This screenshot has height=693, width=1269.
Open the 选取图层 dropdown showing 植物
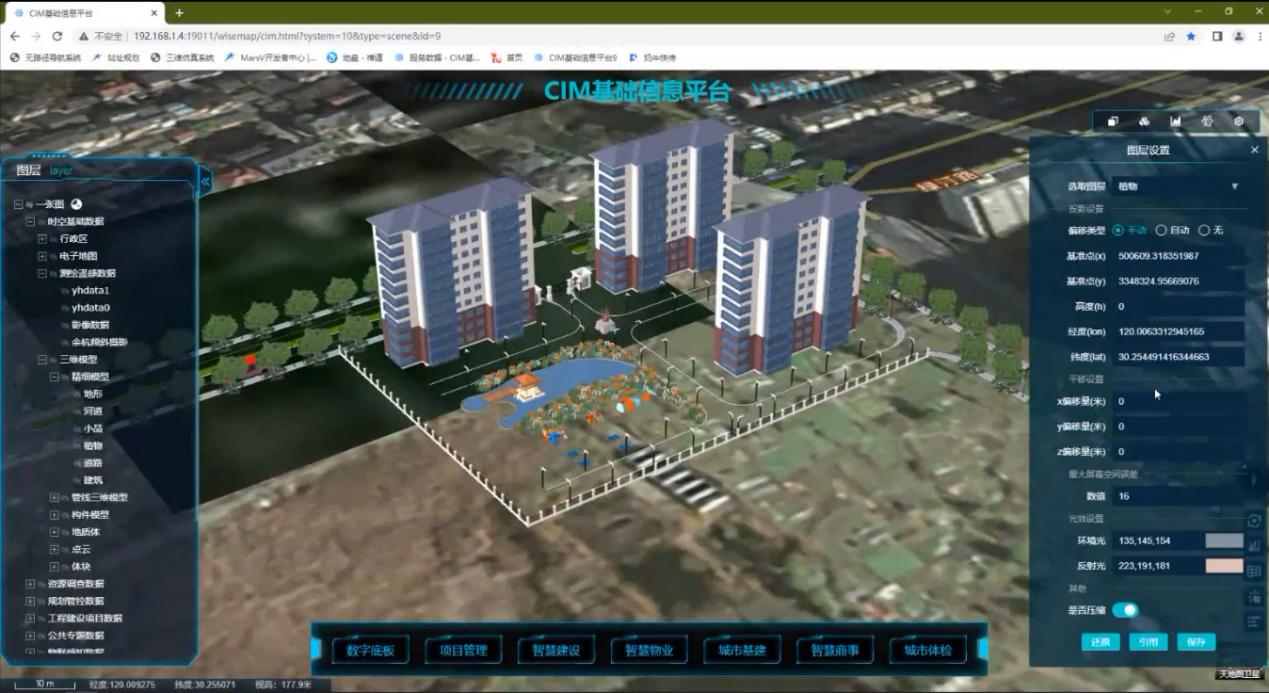1177,186
